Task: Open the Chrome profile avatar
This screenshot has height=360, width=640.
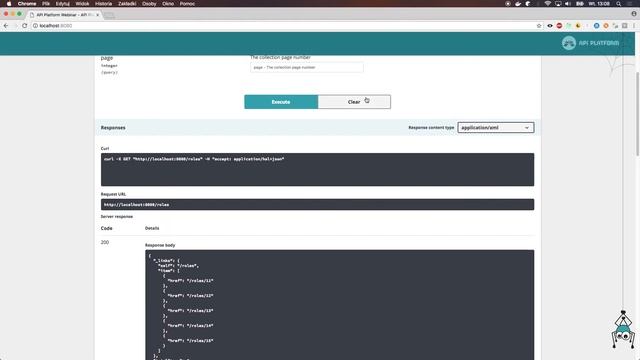Action: coord(634,13)
